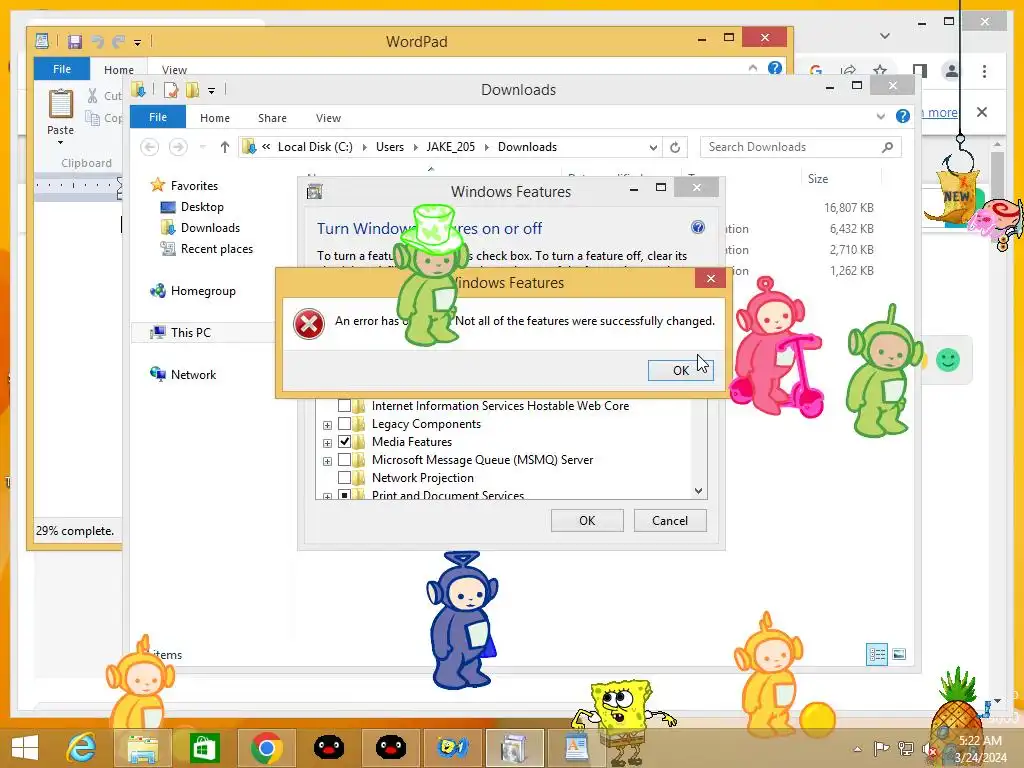1024x768 pixels.
Task: Open WordPad File menu
Action: (62, 69)
